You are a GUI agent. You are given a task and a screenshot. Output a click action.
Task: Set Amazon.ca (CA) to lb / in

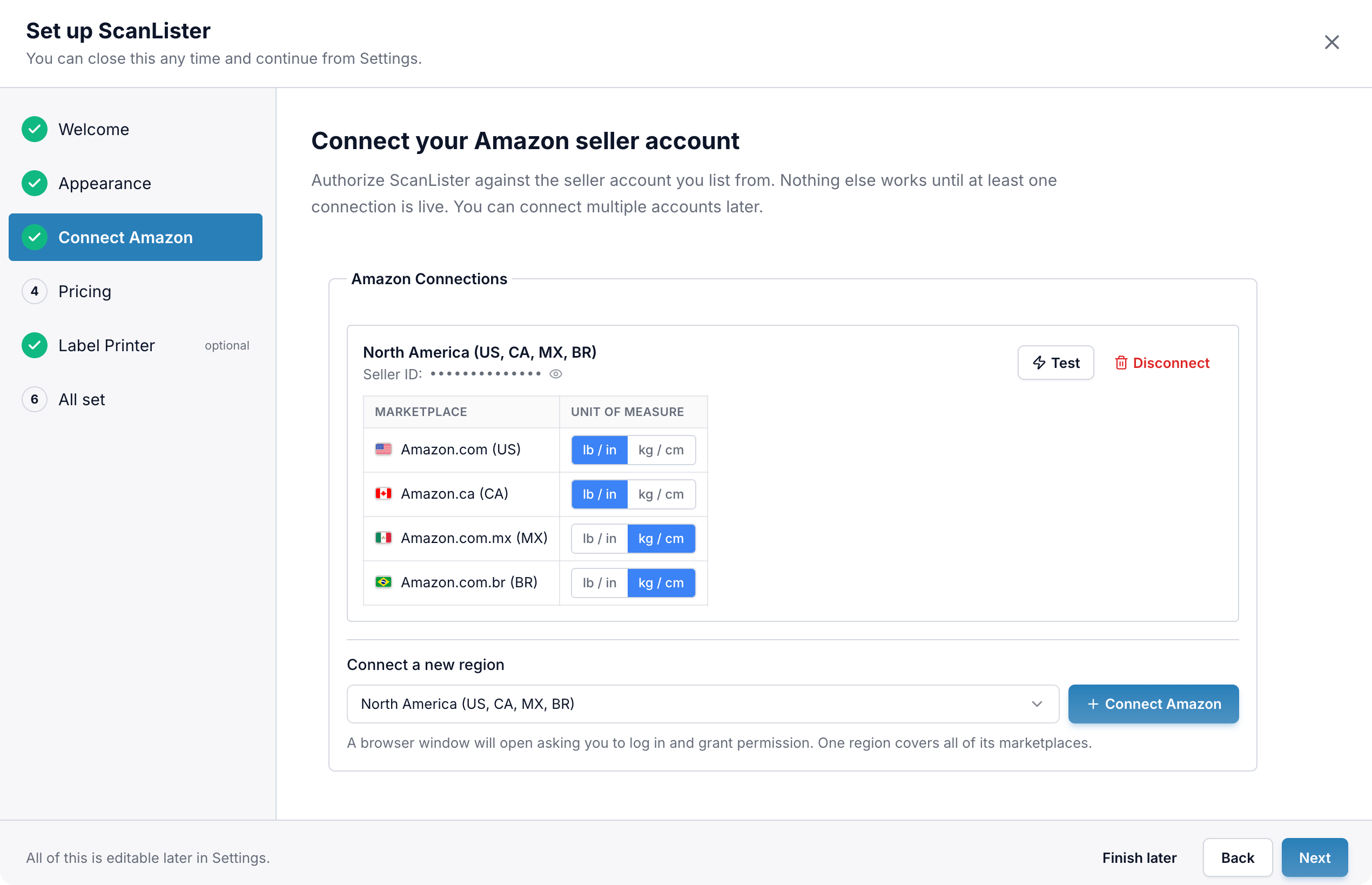599,494
